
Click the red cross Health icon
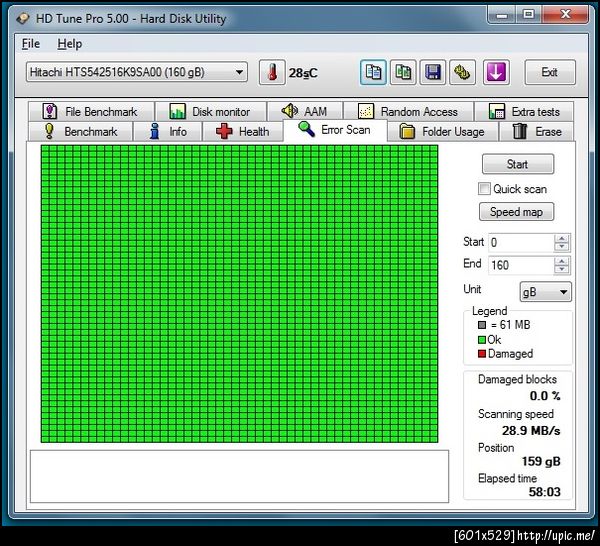[x=224, y=131]
